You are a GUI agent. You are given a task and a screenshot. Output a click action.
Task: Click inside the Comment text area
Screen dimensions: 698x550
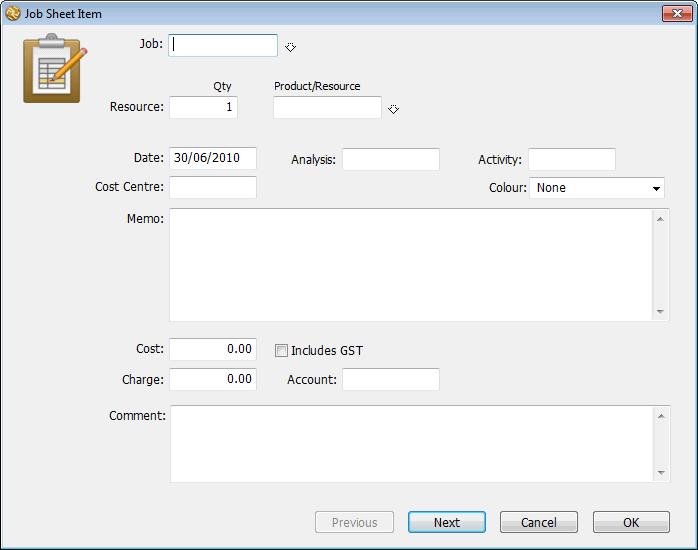click(x=411, y=444)
